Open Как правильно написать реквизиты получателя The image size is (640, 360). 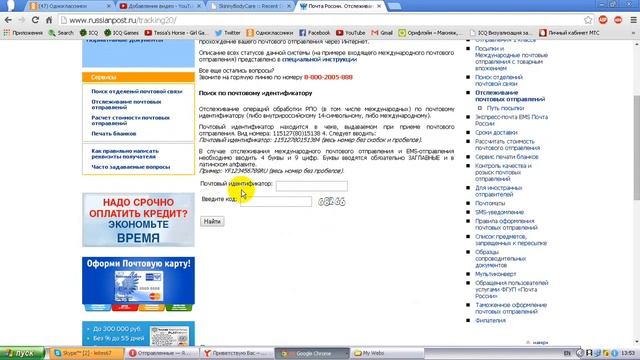click(x=125, y=153)
